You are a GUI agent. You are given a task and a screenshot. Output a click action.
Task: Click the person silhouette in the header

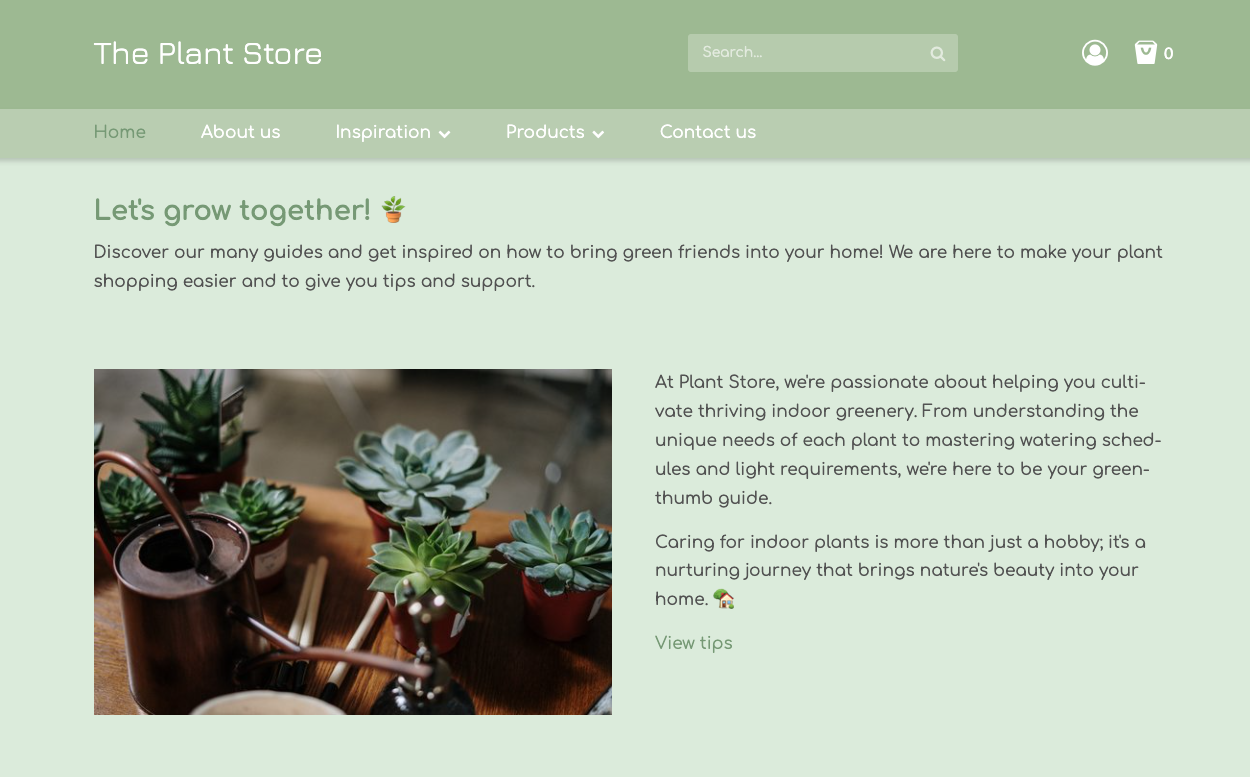(1095, 53)
